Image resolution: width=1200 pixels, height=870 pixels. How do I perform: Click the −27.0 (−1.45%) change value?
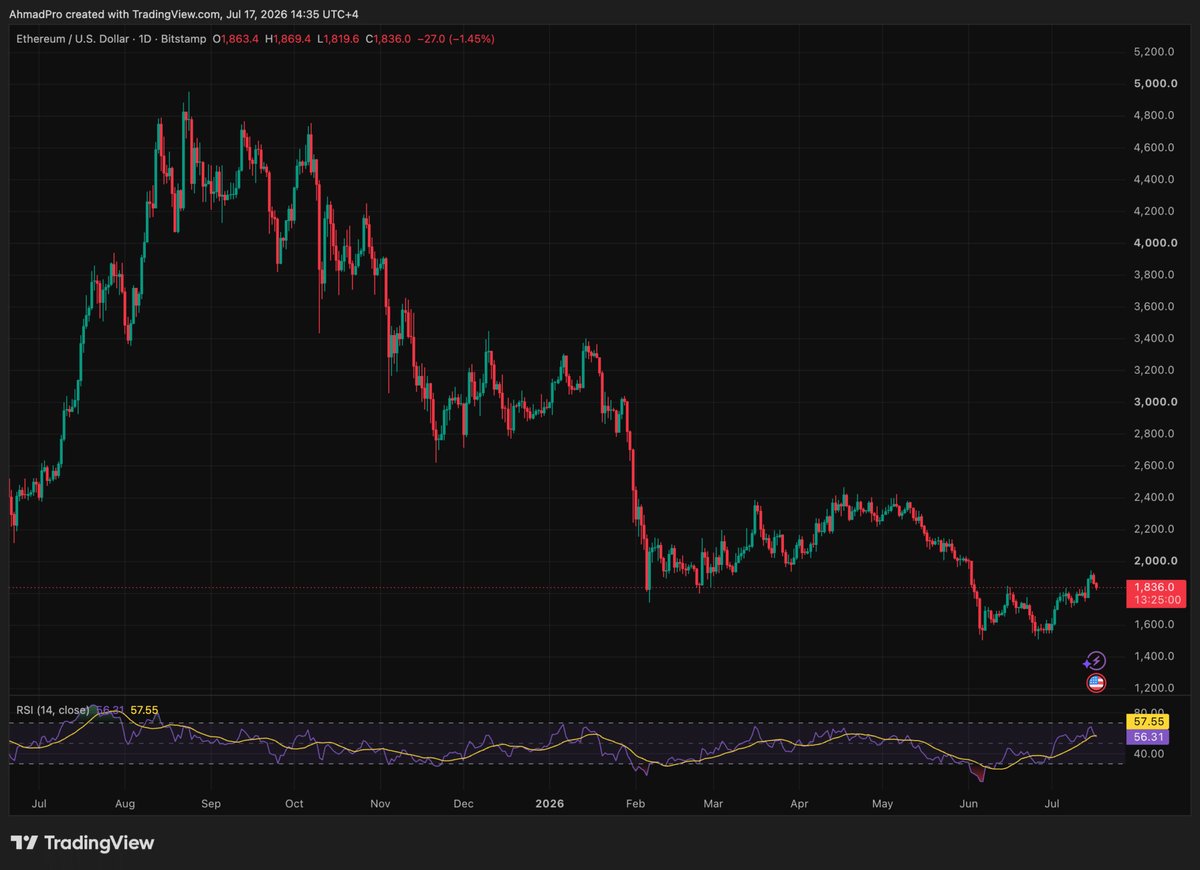(x=458, y=38)
